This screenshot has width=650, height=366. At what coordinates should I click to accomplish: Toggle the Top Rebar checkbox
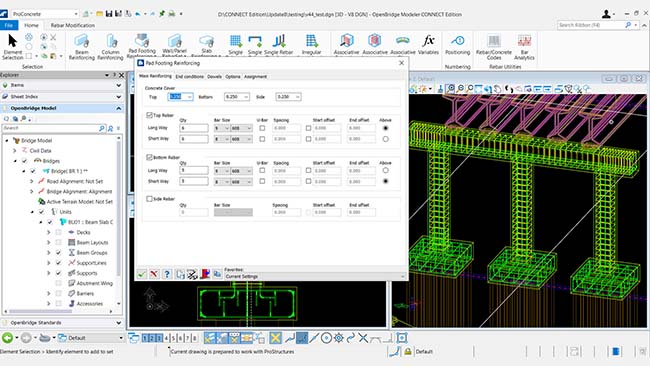click(149, 115)
